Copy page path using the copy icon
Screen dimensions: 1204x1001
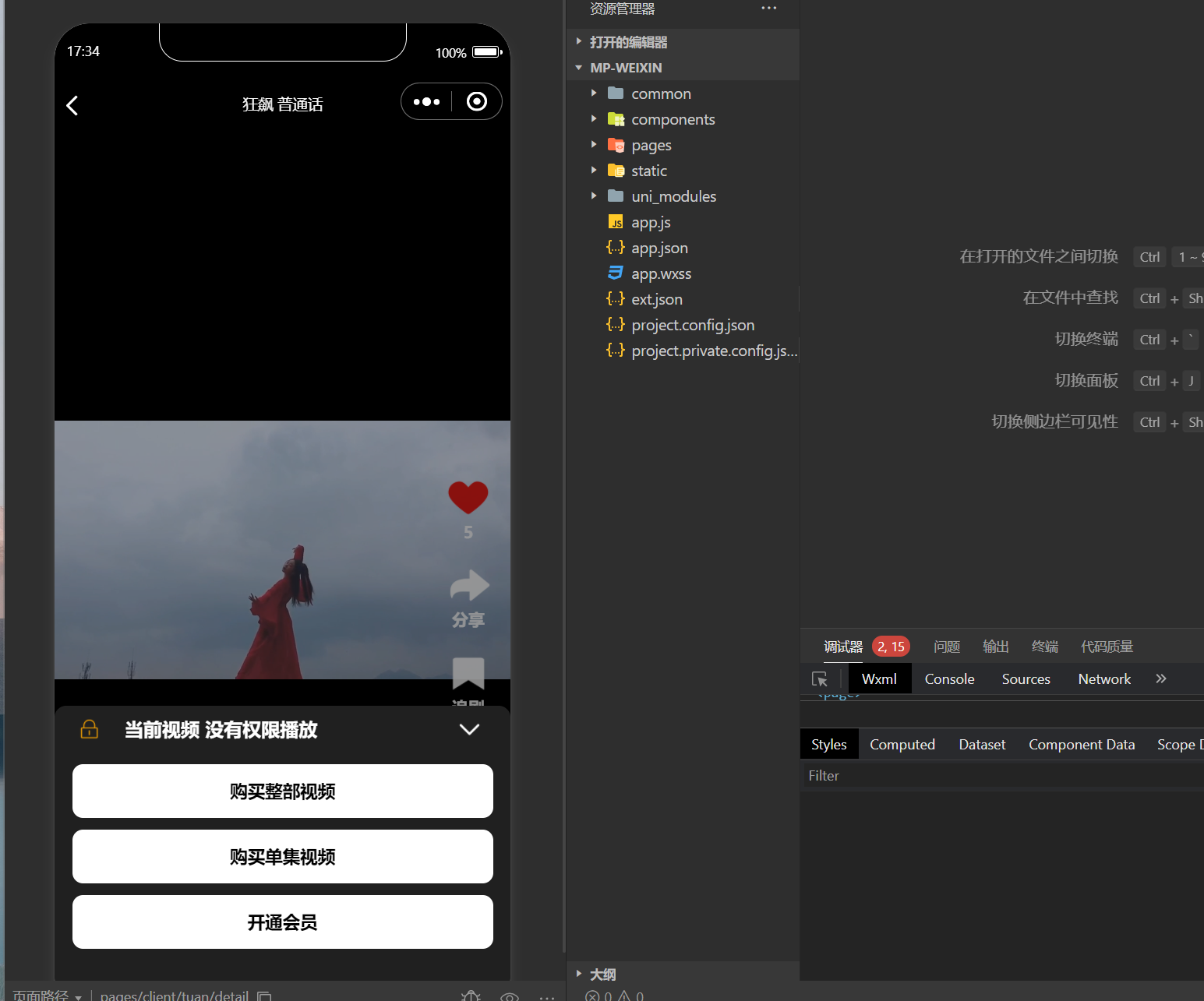coord(264,996)
